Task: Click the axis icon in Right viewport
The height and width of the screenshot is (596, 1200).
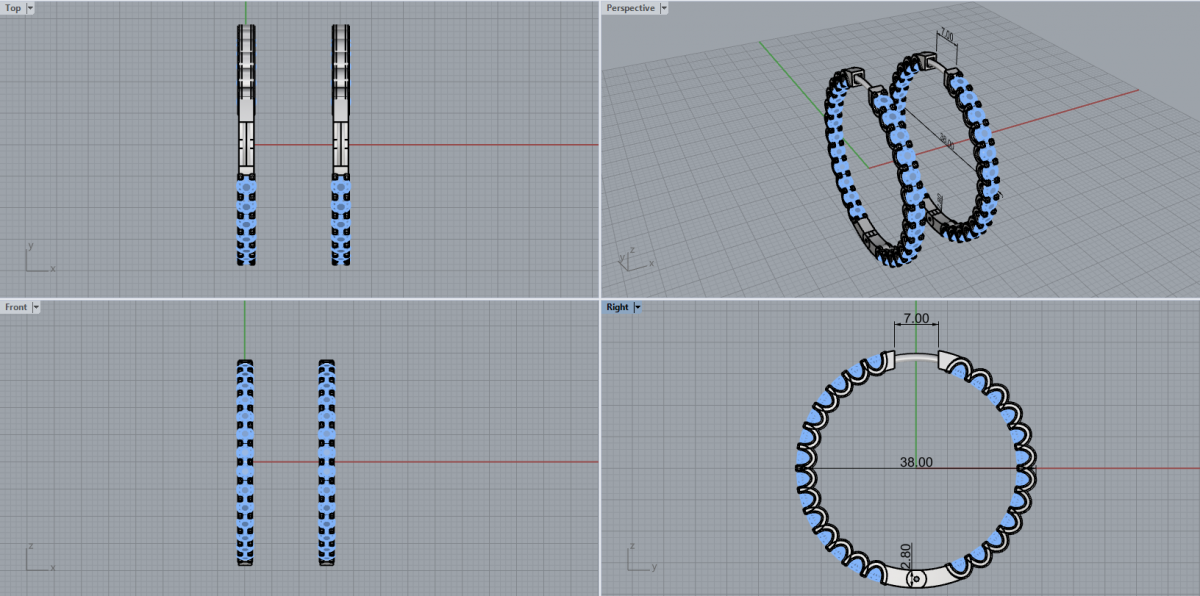Action: pos(636,558)
